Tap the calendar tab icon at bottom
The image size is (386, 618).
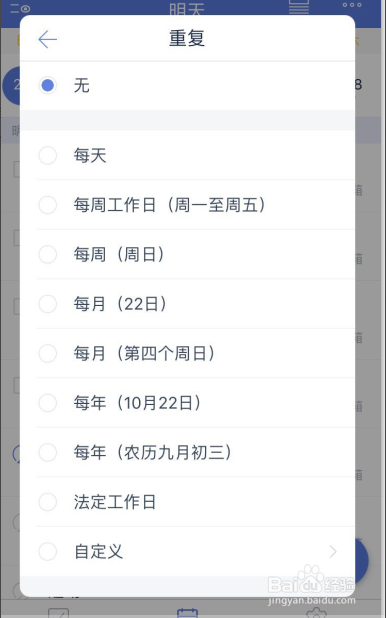click(x=187, y=613)
